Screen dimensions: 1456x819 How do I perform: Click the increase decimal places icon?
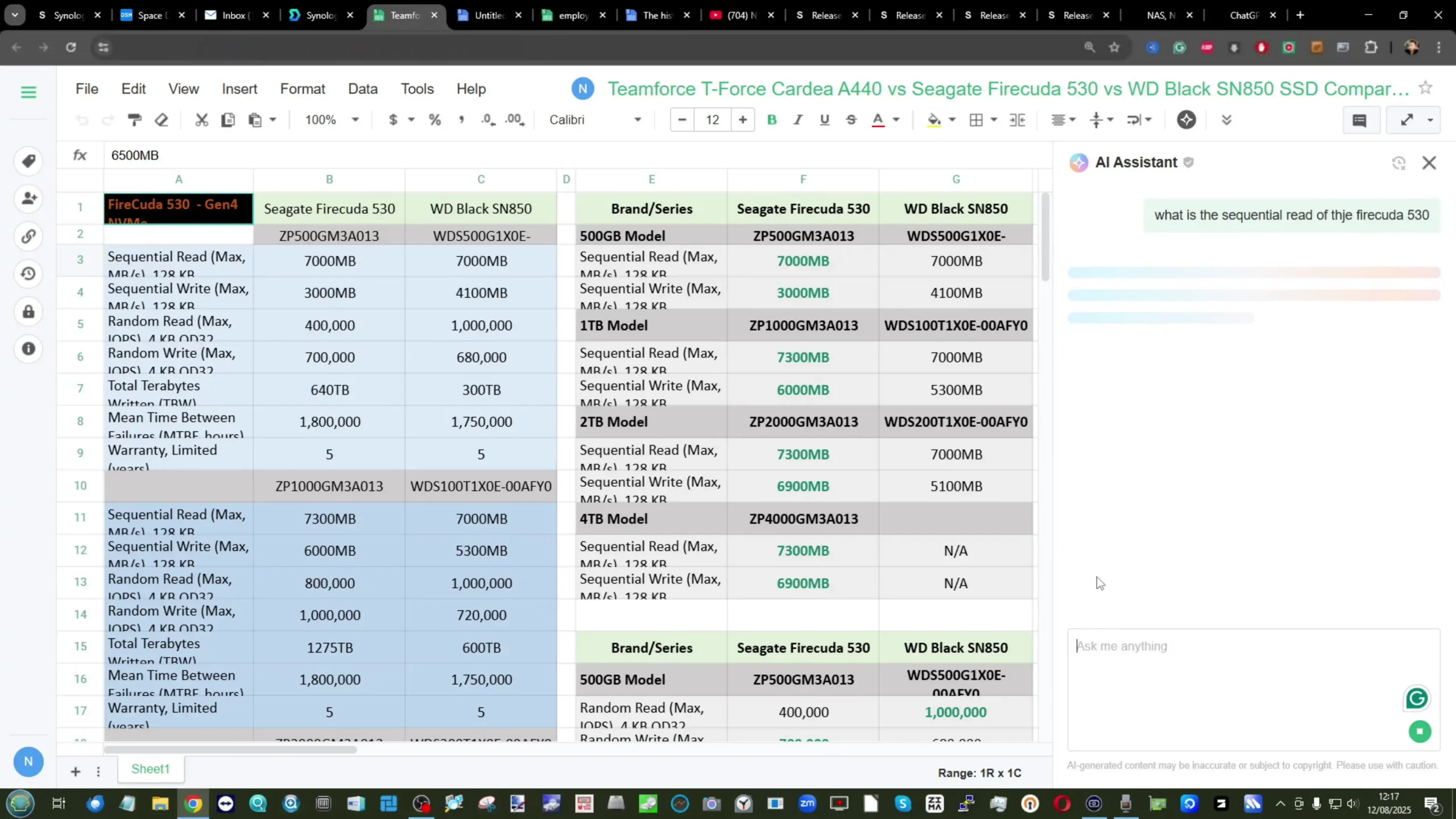tap(515, 120)
